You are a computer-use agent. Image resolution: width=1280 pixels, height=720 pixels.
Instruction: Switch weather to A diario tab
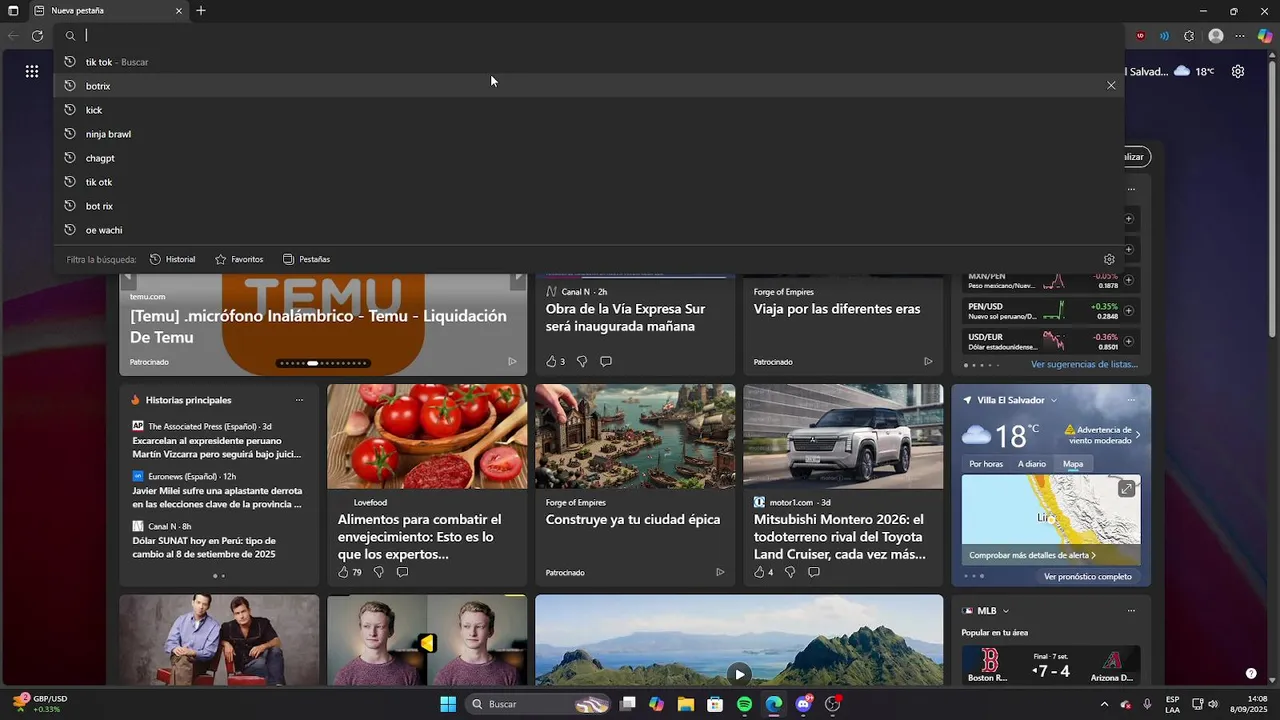click(x=1032, y=464)
